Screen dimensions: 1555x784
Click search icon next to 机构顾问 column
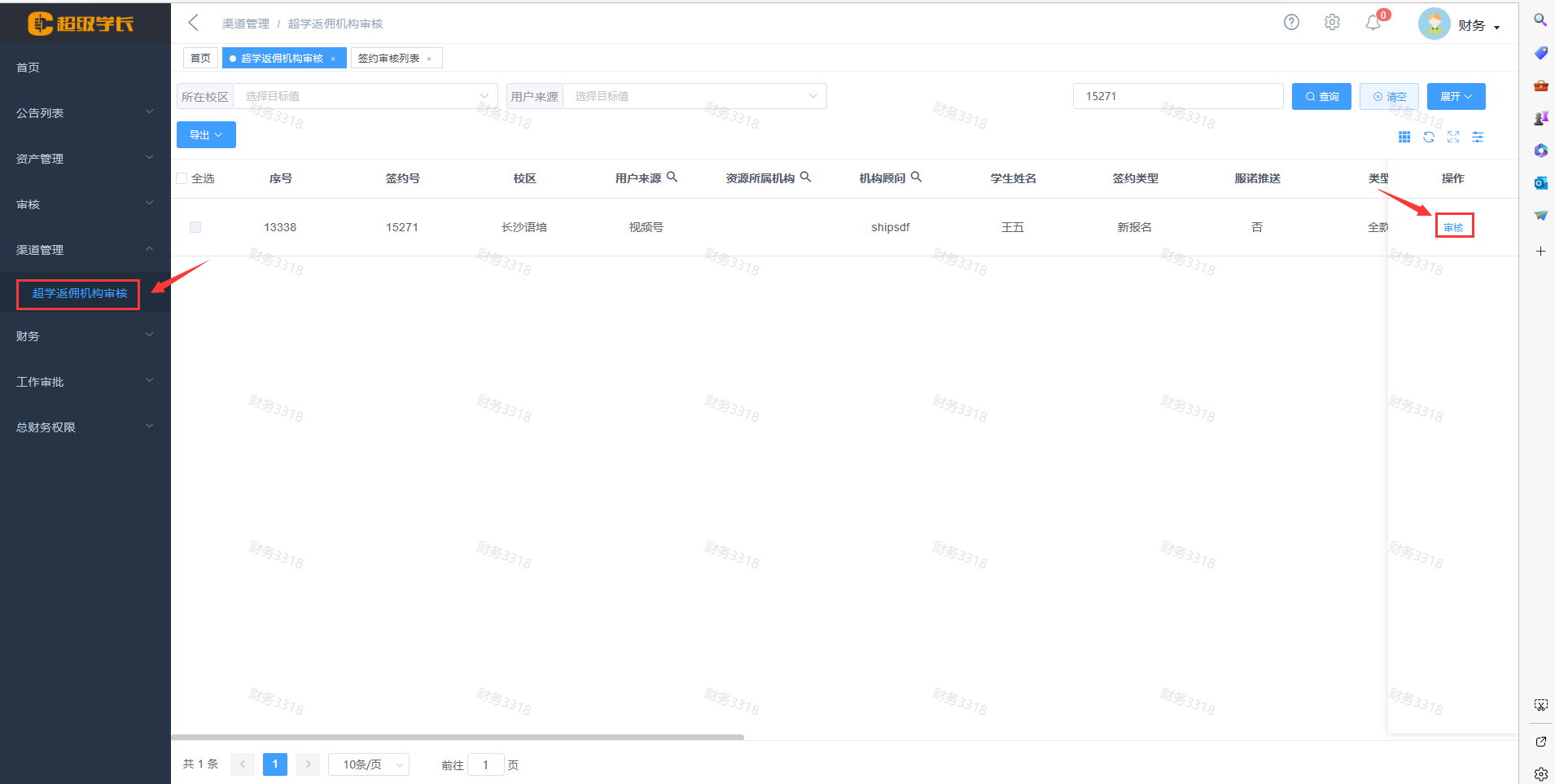coord(916,177)
